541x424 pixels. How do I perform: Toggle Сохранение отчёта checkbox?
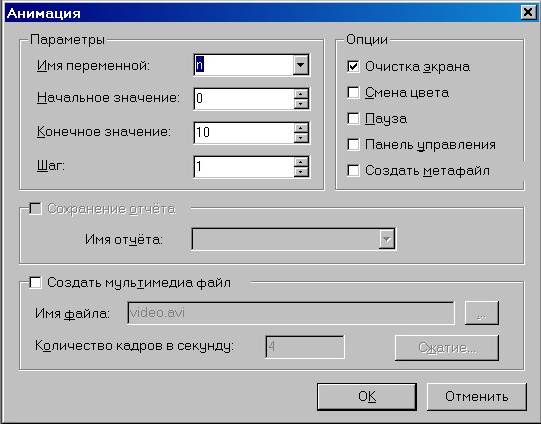coord(35,208)
